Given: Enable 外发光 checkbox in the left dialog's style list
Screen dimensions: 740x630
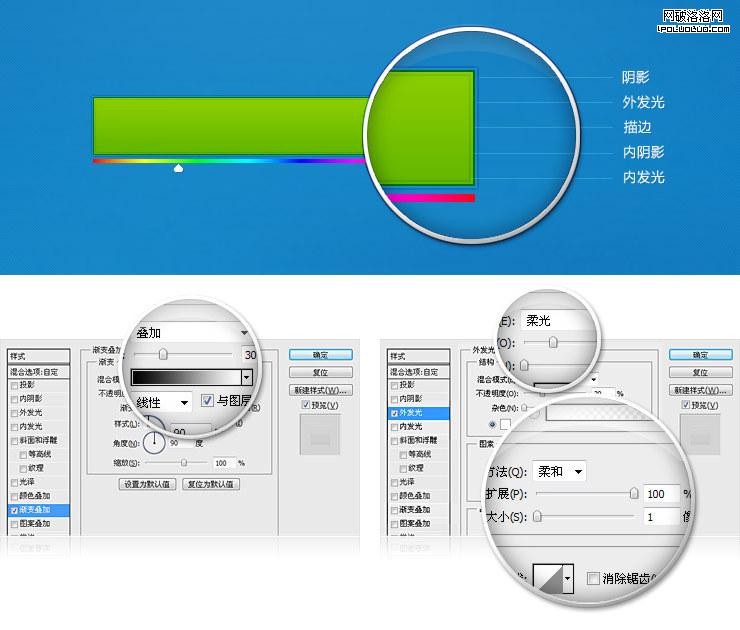Looking at the screenshot, I should (14, 413).
